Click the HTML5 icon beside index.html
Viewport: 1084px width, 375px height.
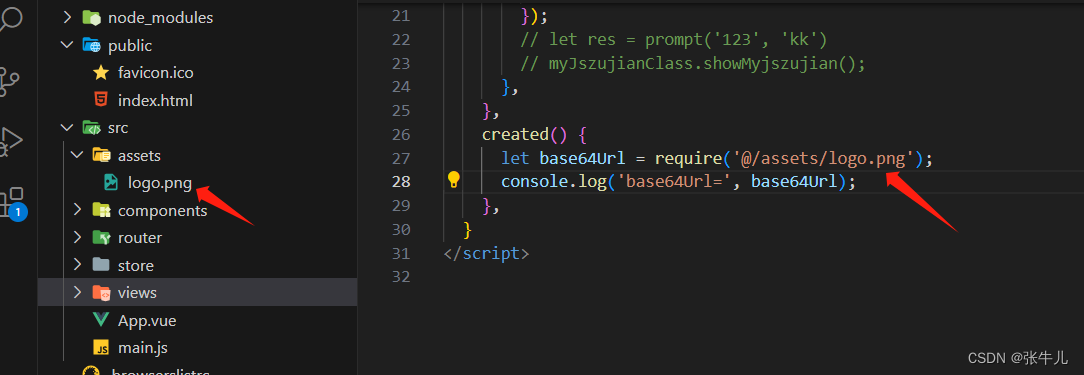(101, 100)
